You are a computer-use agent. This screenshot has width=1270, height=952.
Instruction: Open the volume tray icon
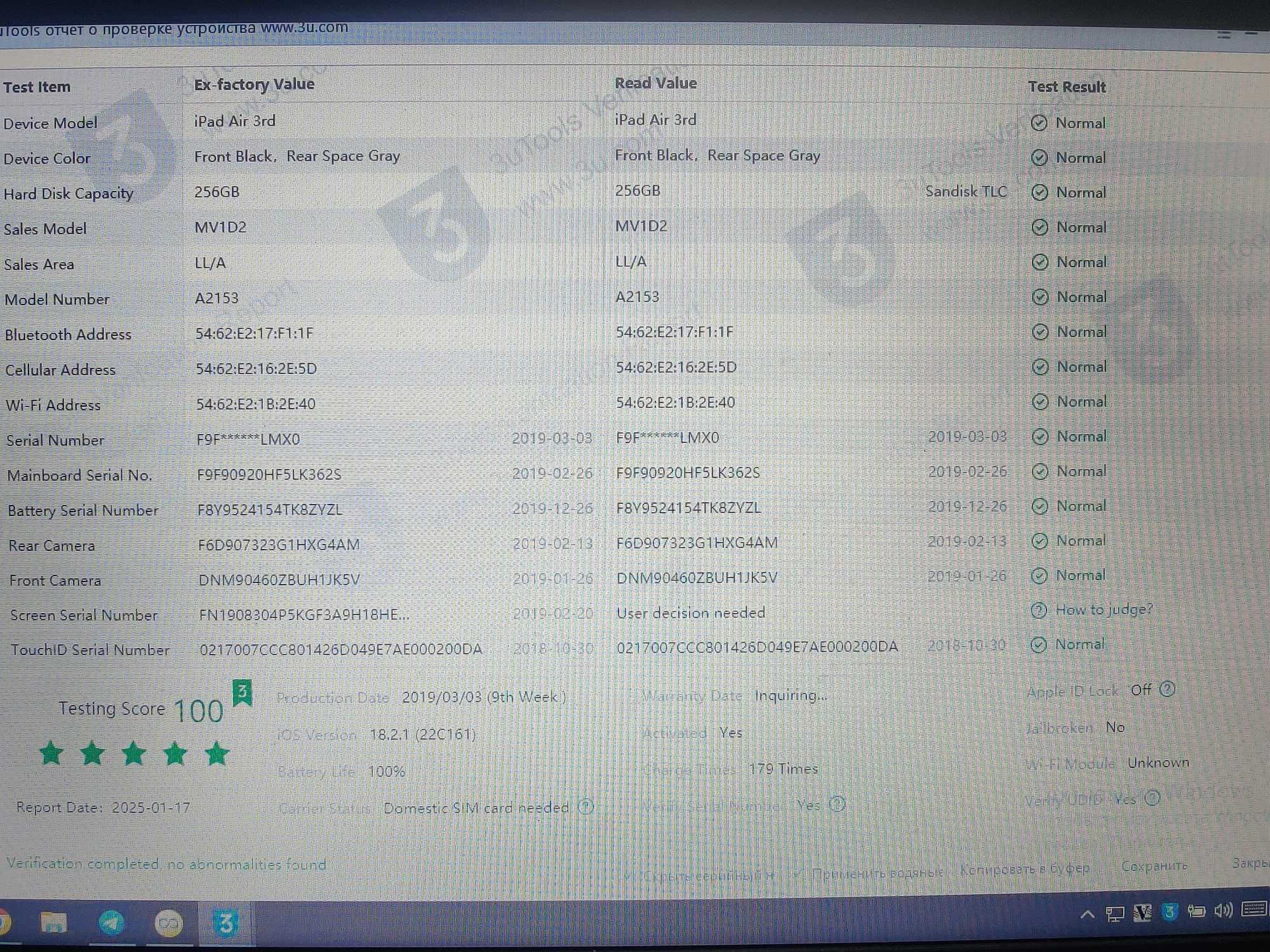[1223, 911]
